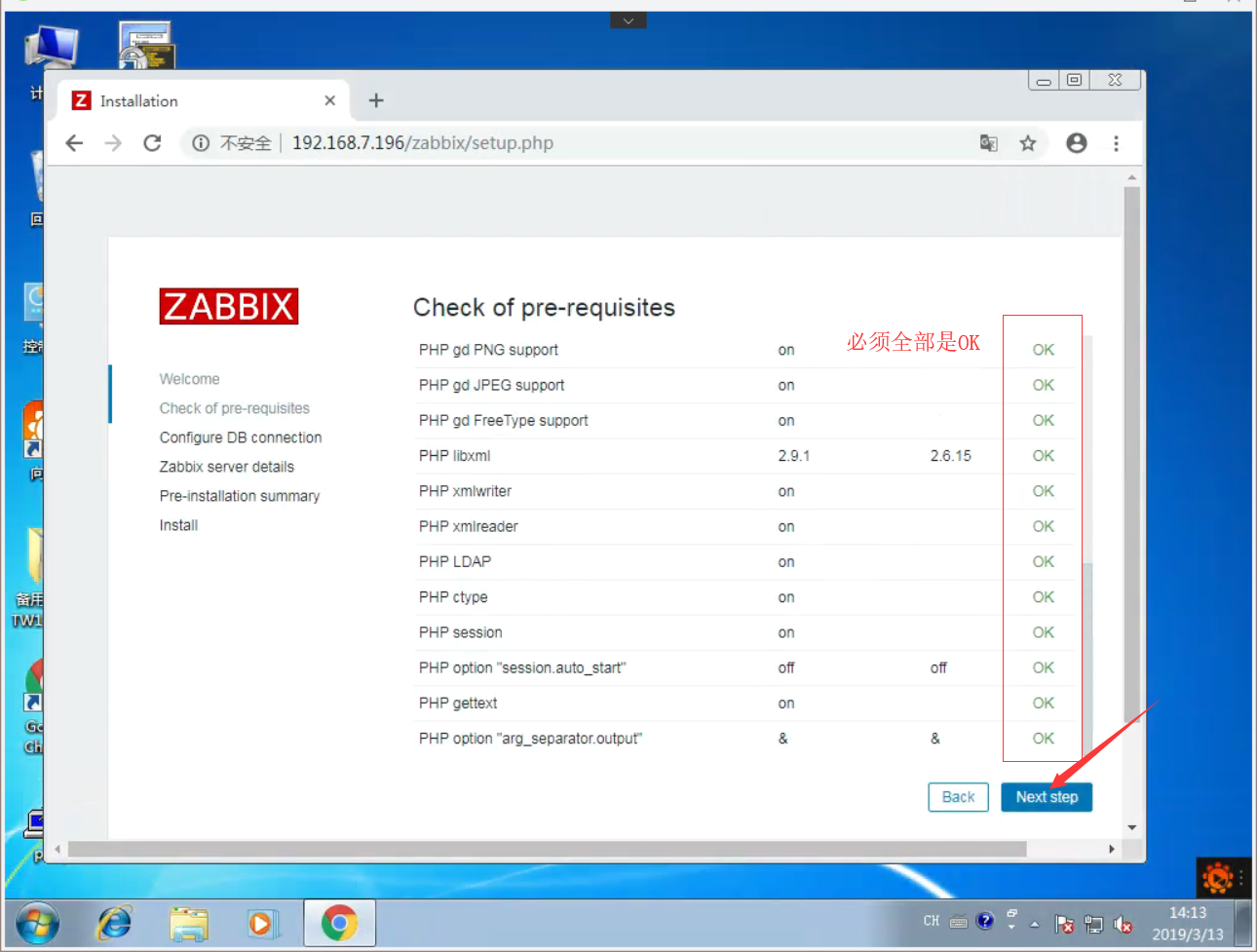Select the "PHP gd FreeType support" row label
Image resolution: width=1257 pixels, height=952 pixels.
(503, 421)
